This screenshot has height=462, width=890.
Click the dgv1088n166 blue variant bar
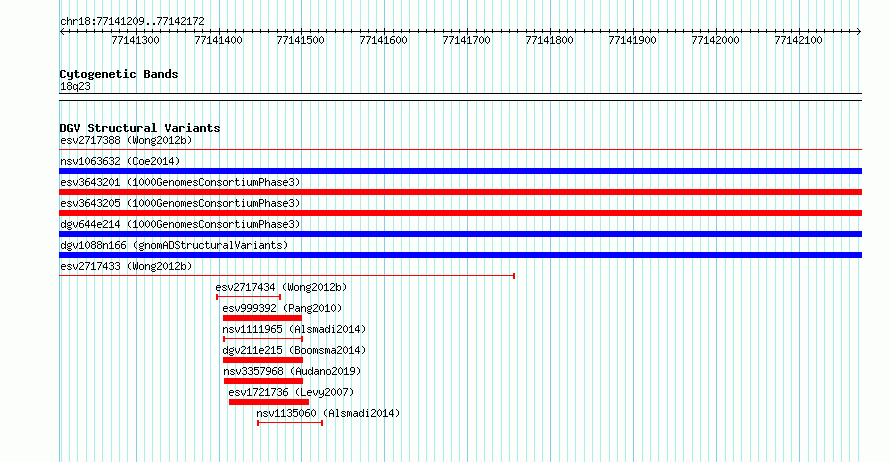point(460,255)
